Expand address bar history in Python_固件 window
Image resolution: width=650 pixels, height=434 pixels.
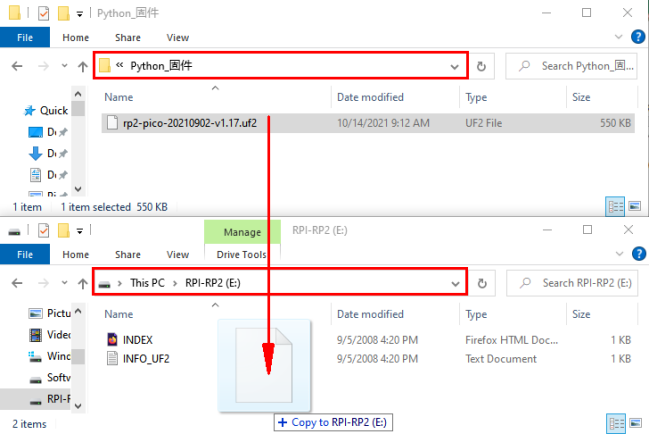click(454, 66)
